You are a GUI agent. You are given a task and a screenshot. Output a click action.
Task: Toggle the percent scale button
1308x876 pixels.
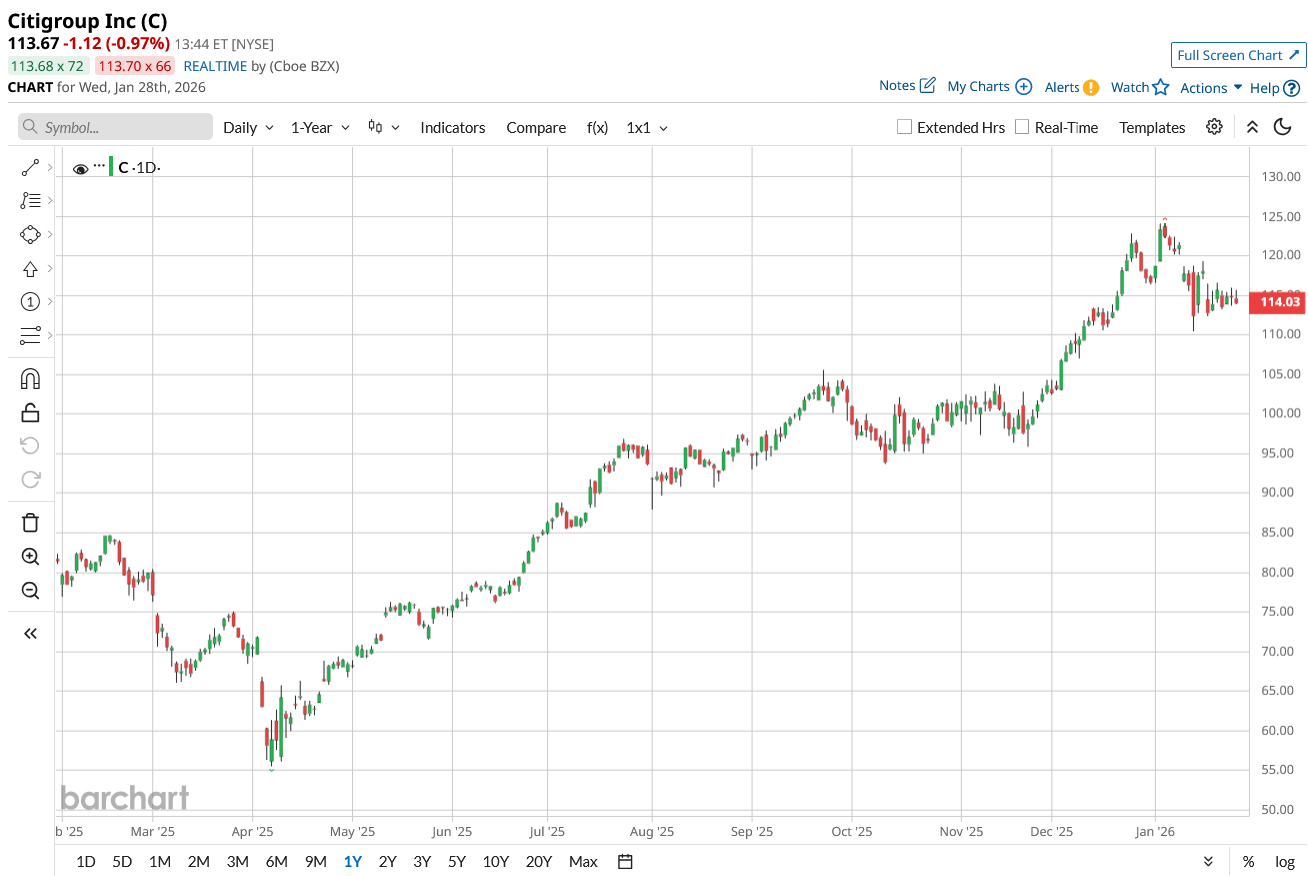[1249, 862]
